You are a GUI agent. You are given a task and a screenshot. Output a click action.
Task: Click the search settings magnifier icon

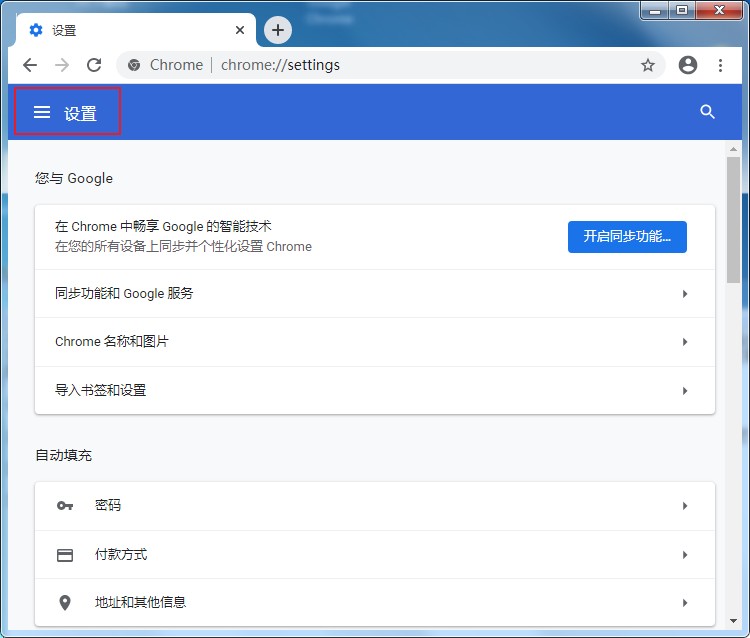coord(707,112)
